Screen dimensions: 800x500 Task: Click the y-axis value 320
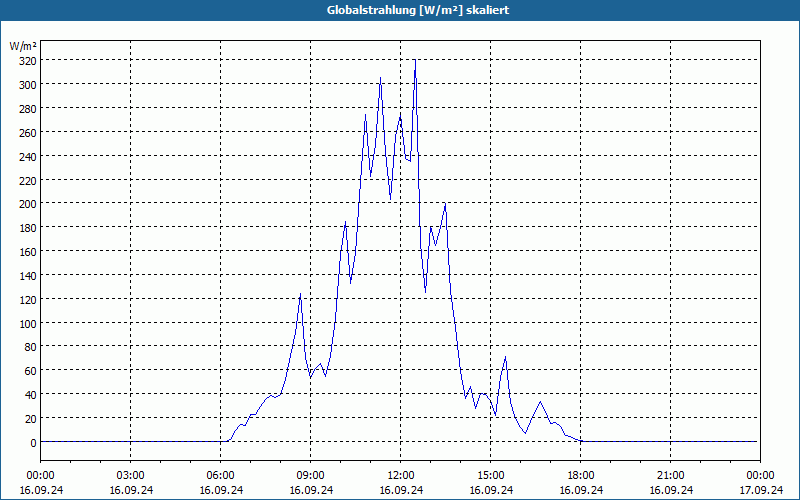[28, 61]
